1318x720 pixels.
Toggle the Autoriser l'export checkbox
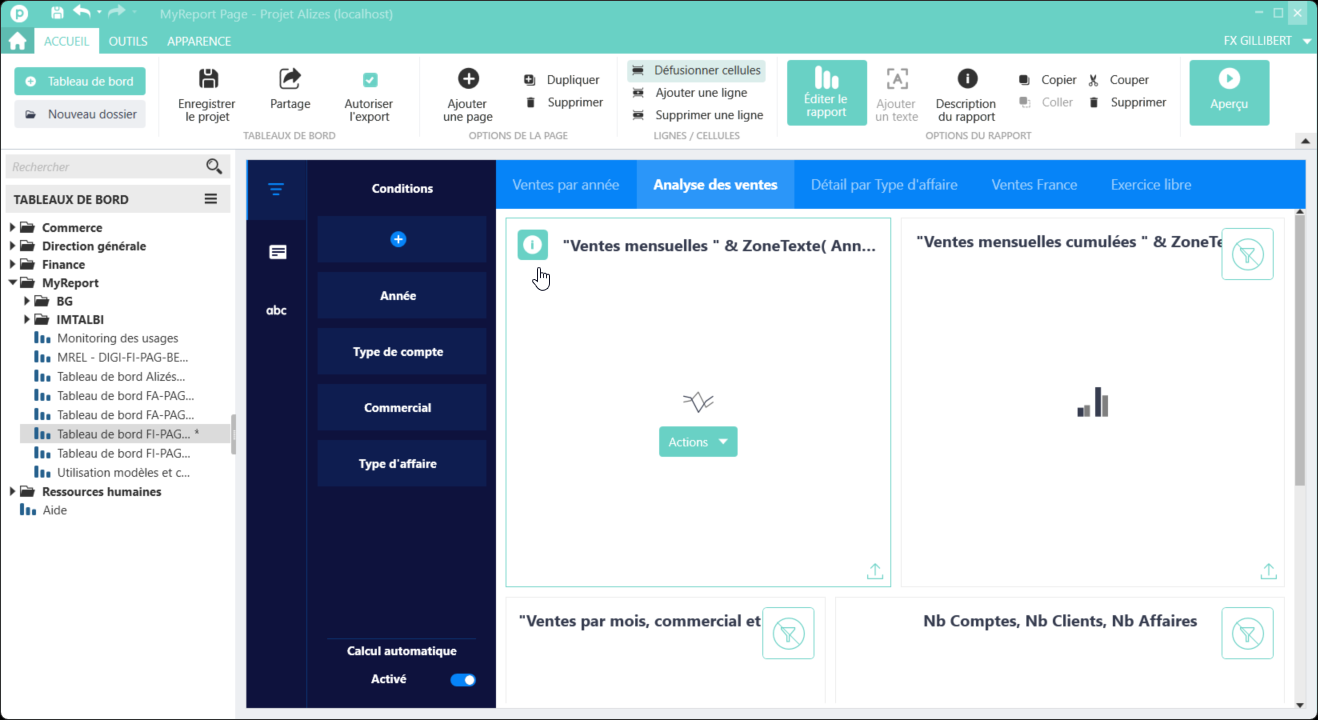pos(369,80)
